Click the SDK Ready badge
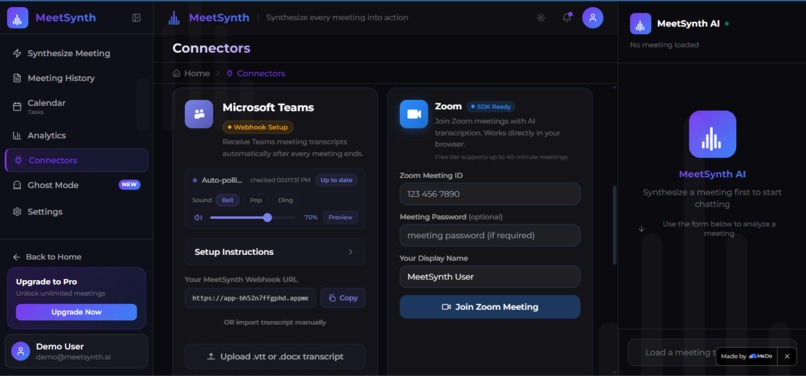806x376 pixels. [x=491, y=107]
